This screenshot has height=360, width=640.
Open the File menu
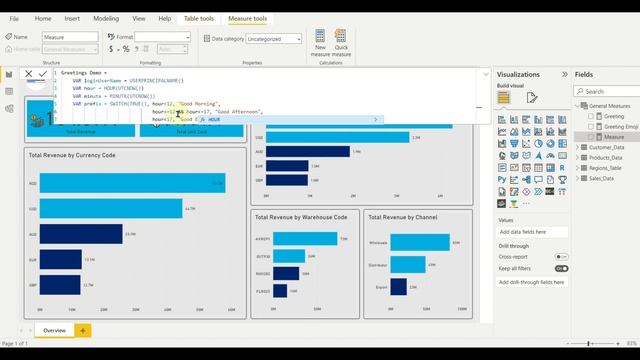click(x=14, y=19)
